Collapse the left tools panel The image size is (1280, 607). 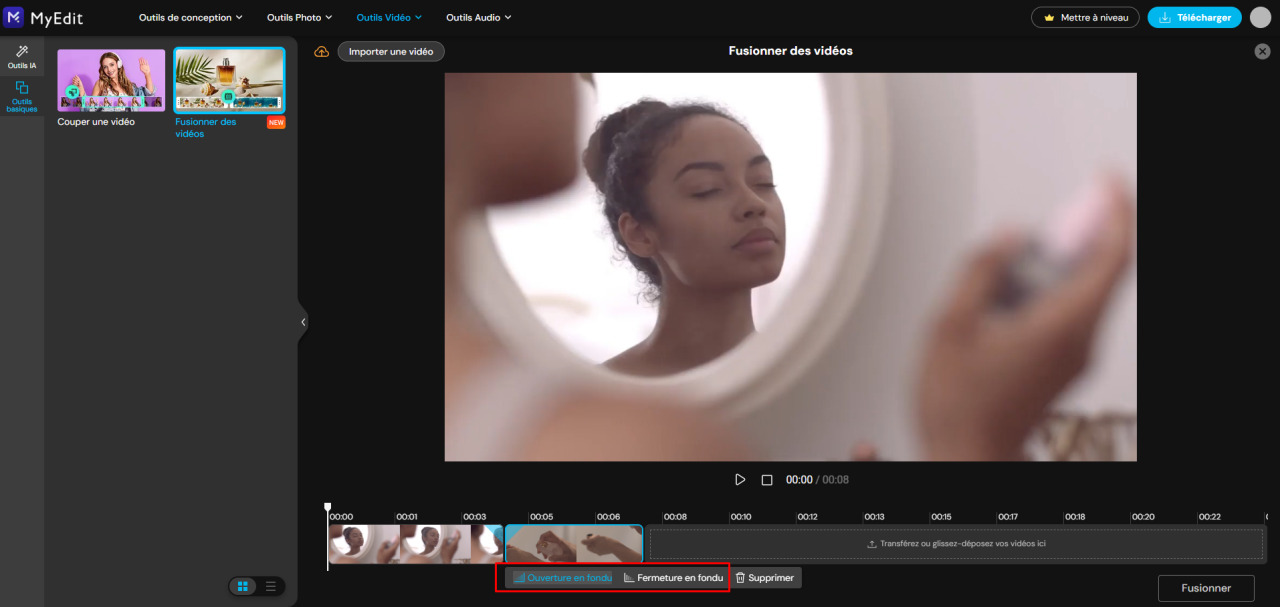tap(303, 322)
